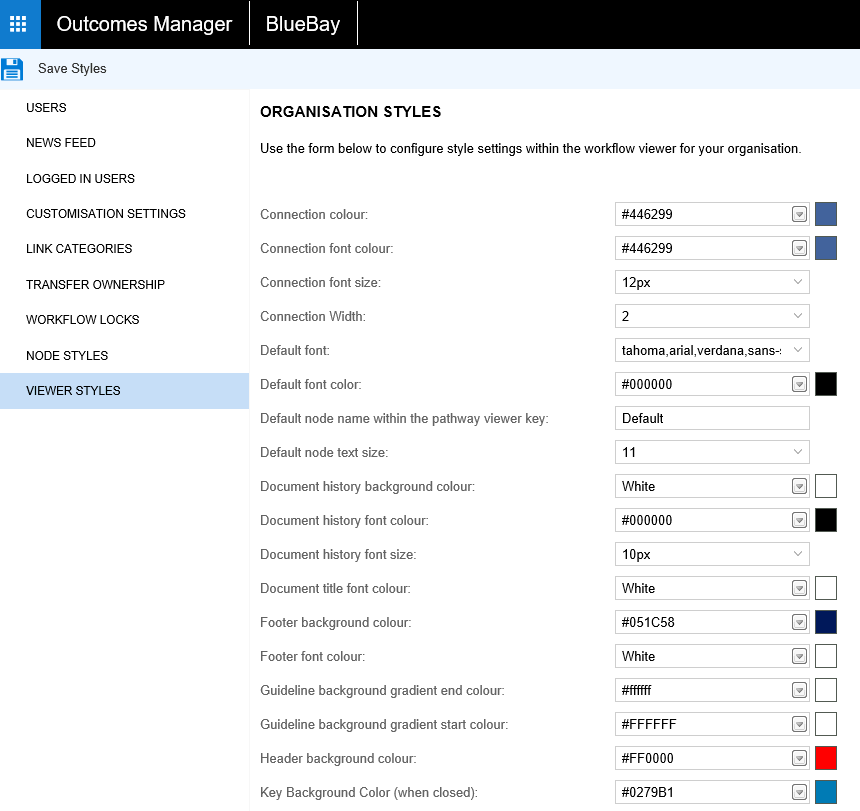Open the app launcher grid icon
The width and height of the screenshot is (860, 811).
click(x=18, y=24)
